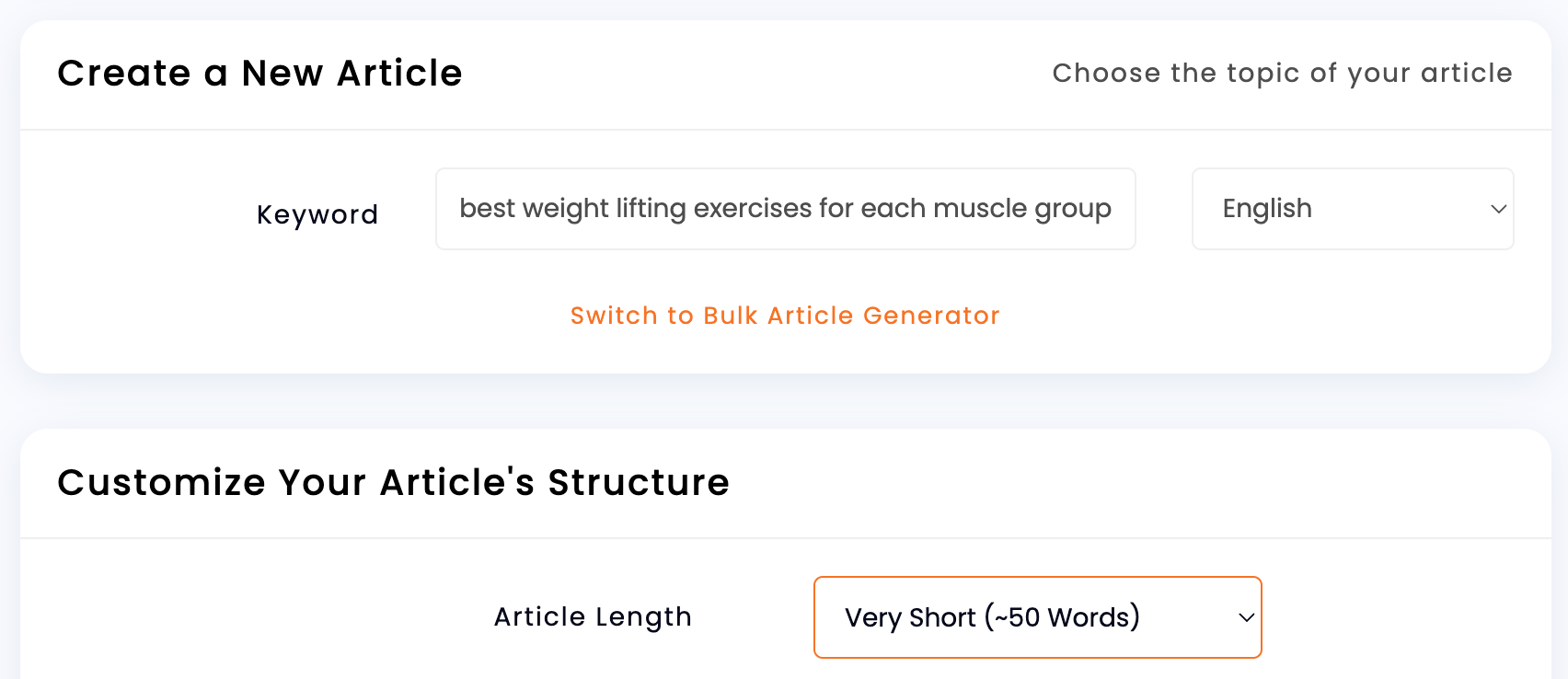The width and height of the screenshot is (1568, 679).
Task: Click the Very Short words length box
Action: click(1037, 617)
